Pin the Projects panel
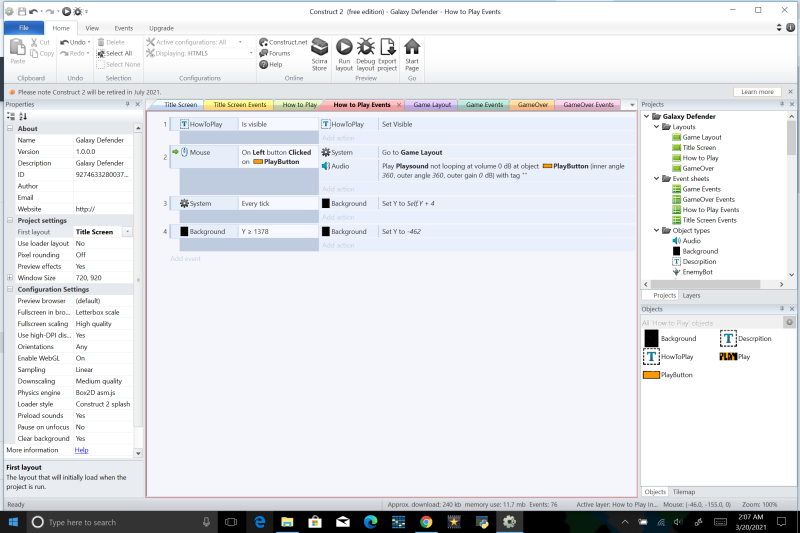The width and height of the screenshot is (800, 533). [782, 104]
